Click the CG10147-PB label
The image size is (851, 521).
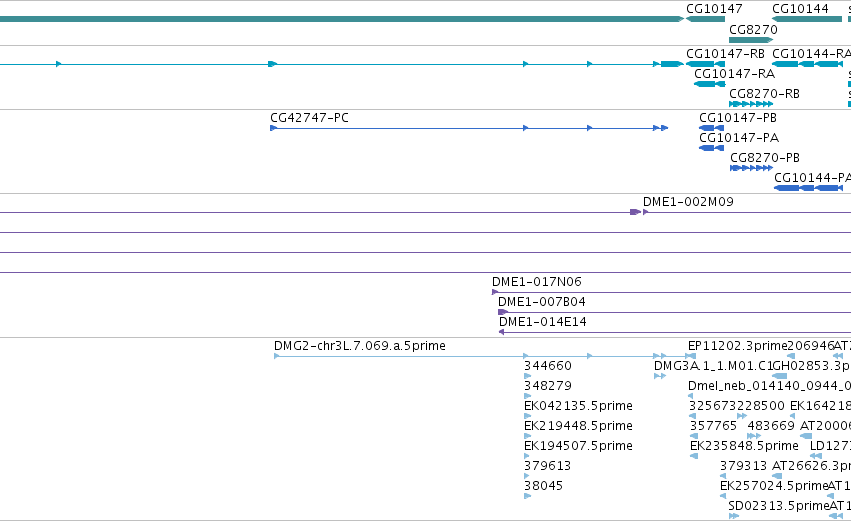pyautogui.click(x=738, y=118)
